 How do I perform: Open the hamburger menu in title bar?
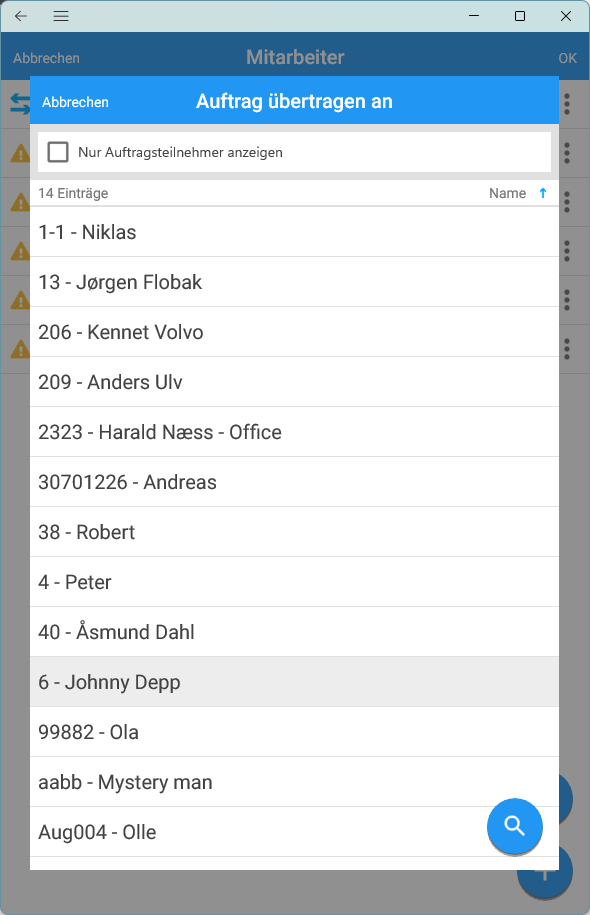(x=61, y=16)
